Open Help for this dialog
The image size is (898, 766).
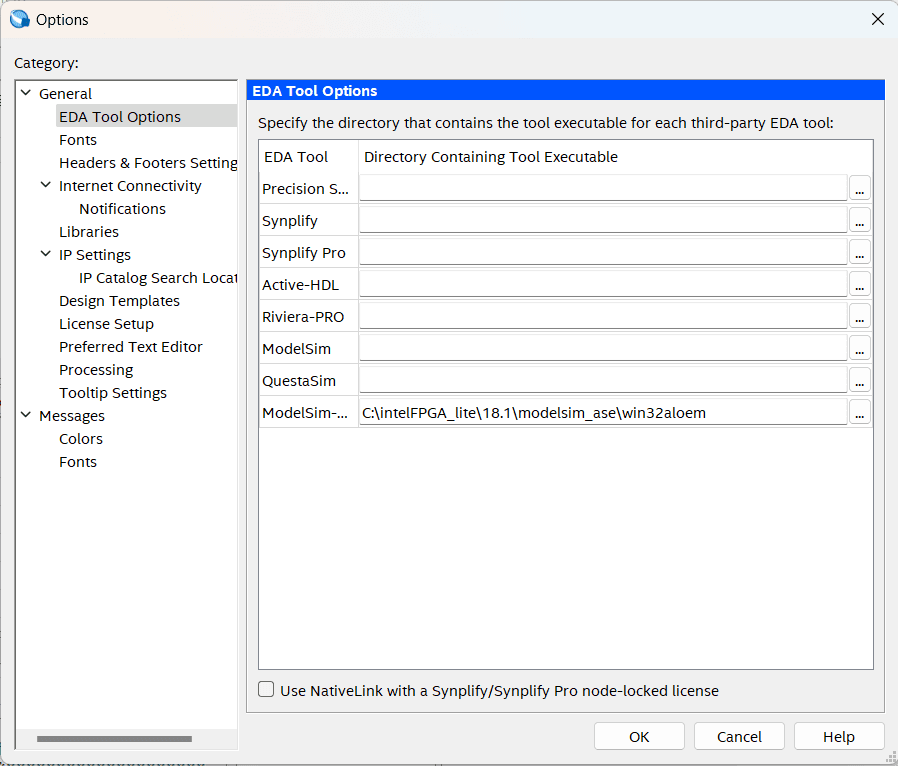[839, 736]
